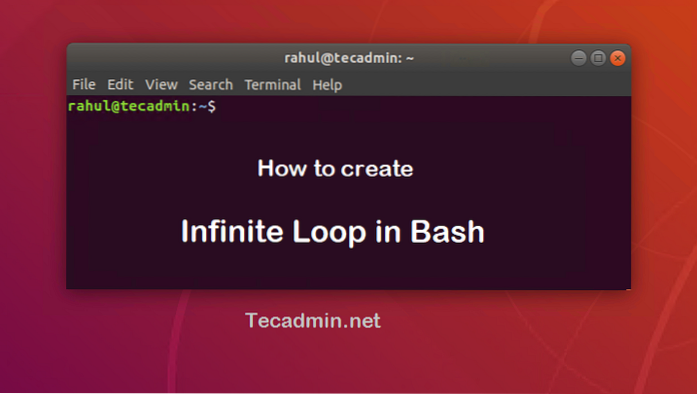This screenshot has height=394, width=697.
Task: Open the Search menu
Action: click(x=211, y=84)
